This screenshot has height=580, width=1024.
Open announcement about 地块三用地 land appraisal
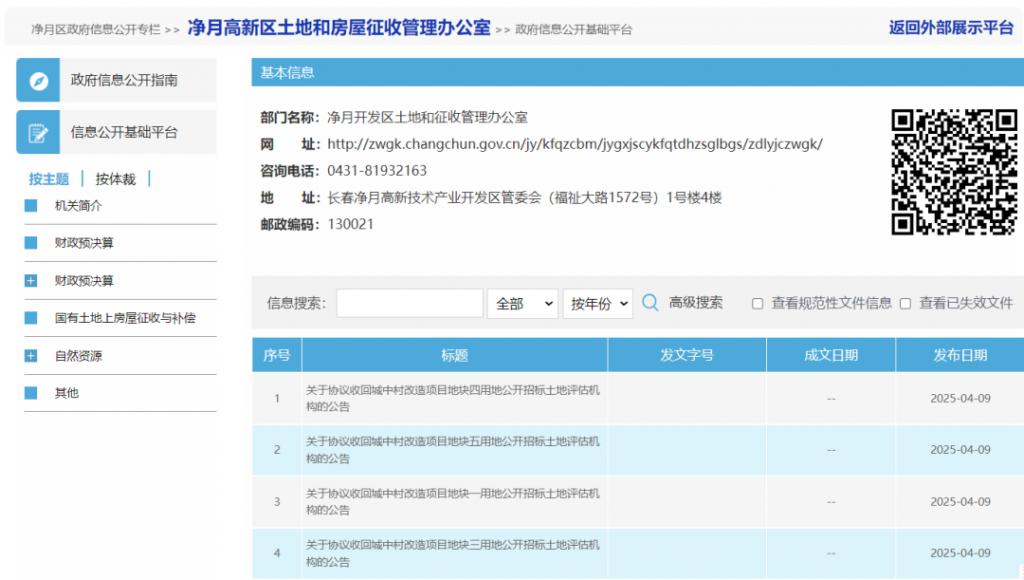coord(453,553)
